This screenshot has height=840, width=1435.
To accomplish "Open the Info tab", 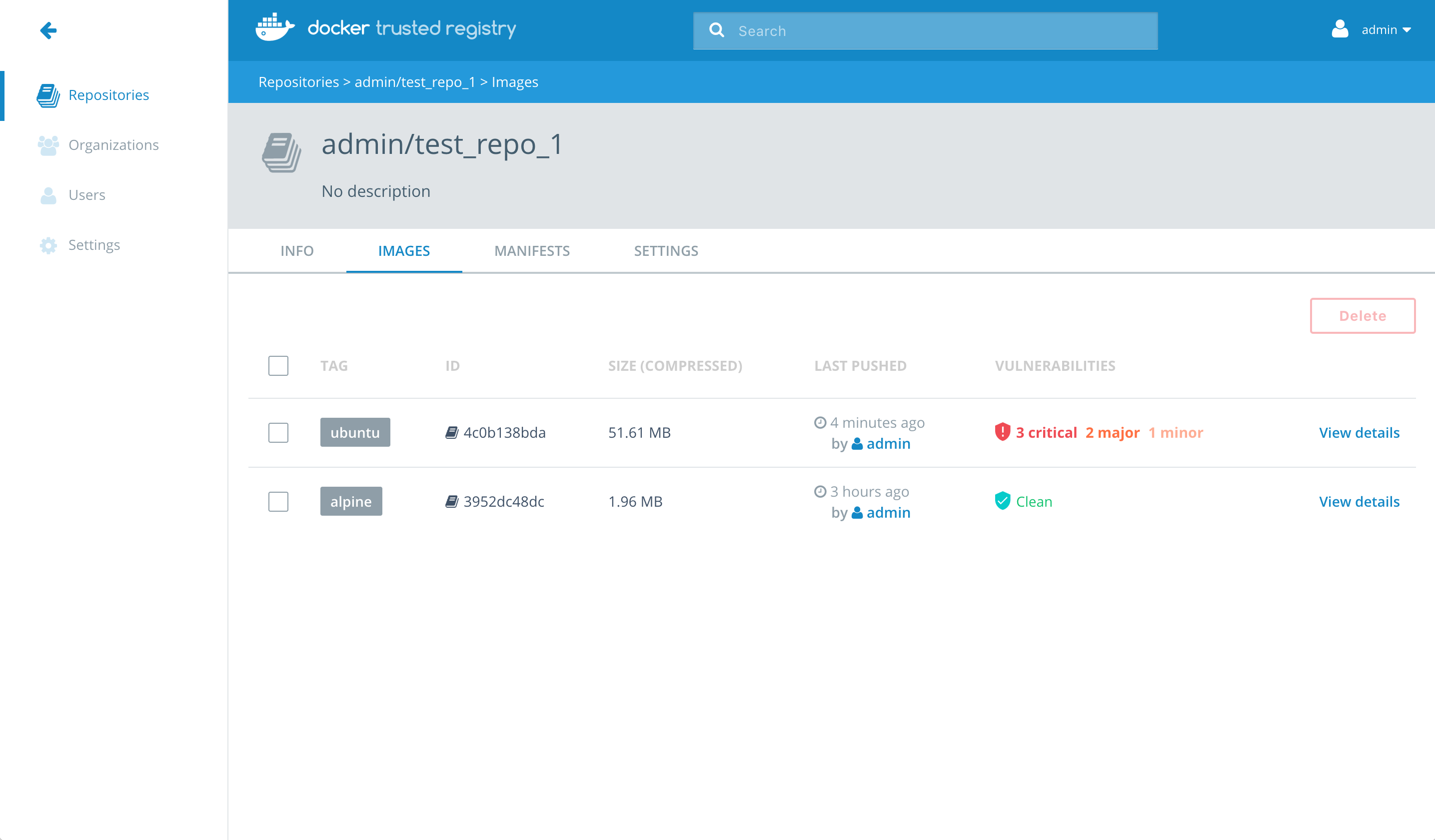I will (x=297, y=251).
